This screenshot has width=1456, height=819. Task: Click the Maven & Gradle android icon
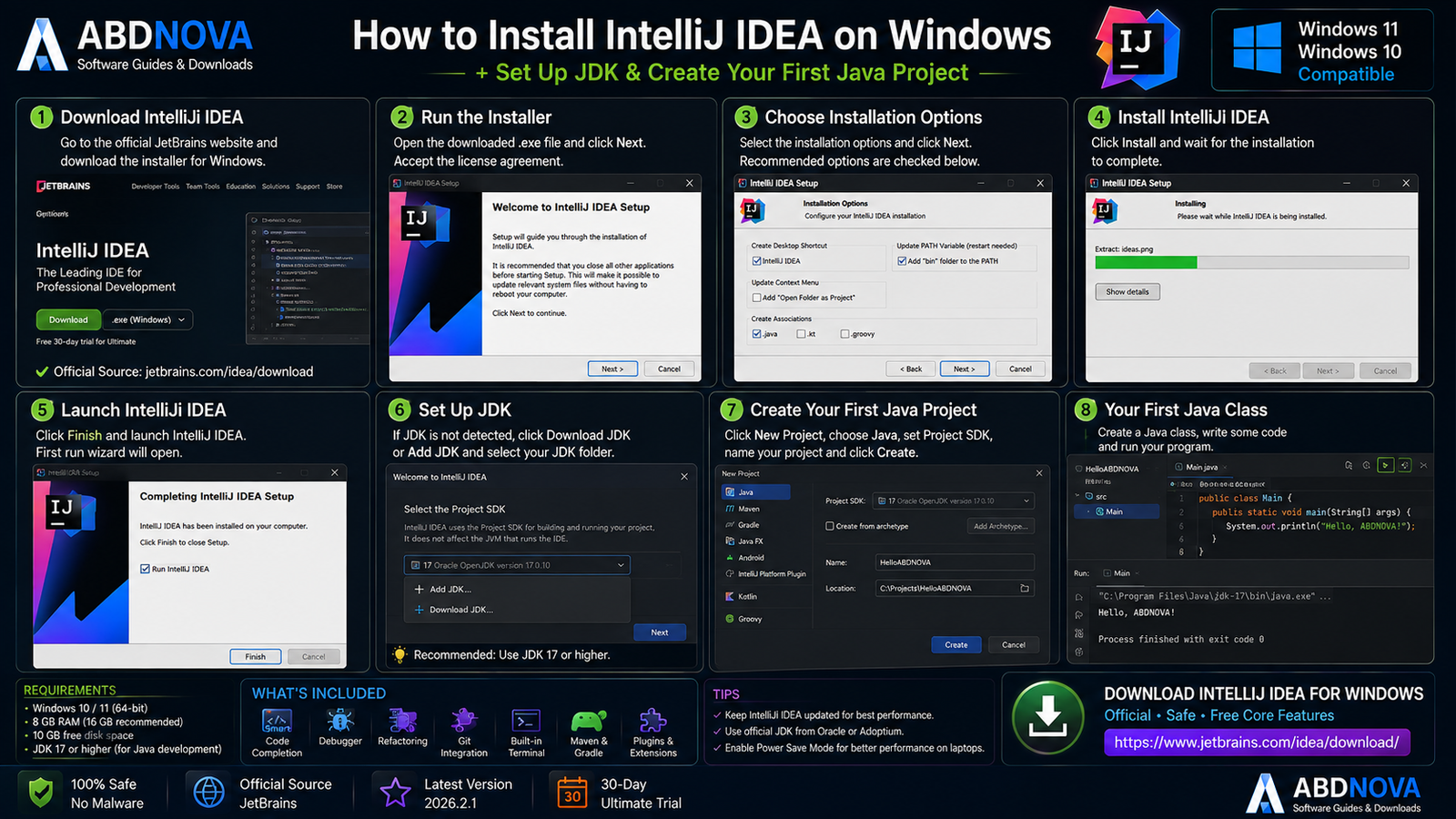pos(589,721)
